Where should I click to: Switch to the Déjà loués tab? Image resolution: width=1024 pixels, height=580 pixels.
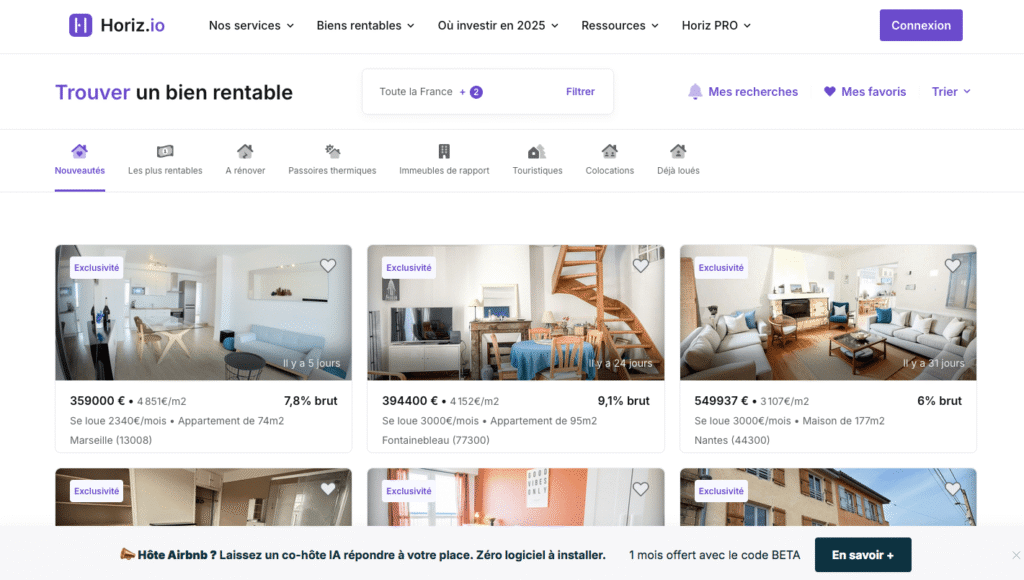[678, 160]
